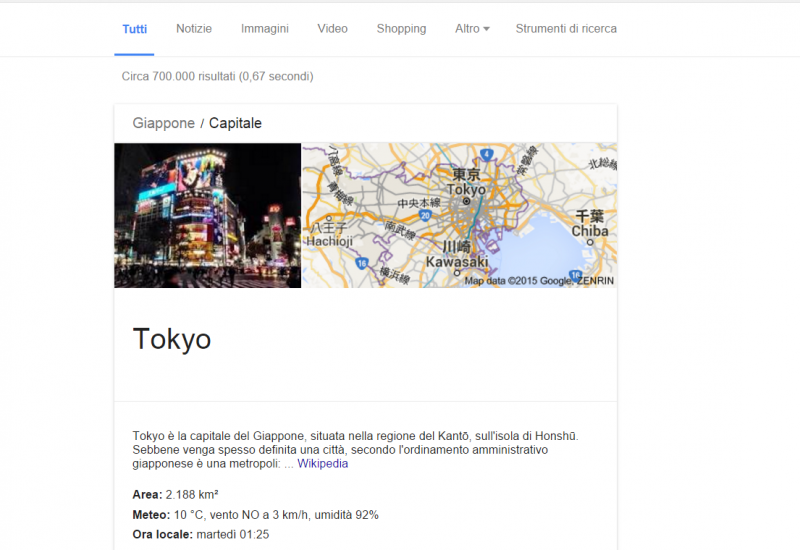Click the route 4 marker on map
This screenshot has height=550, width=800.
tap(487, 154)
